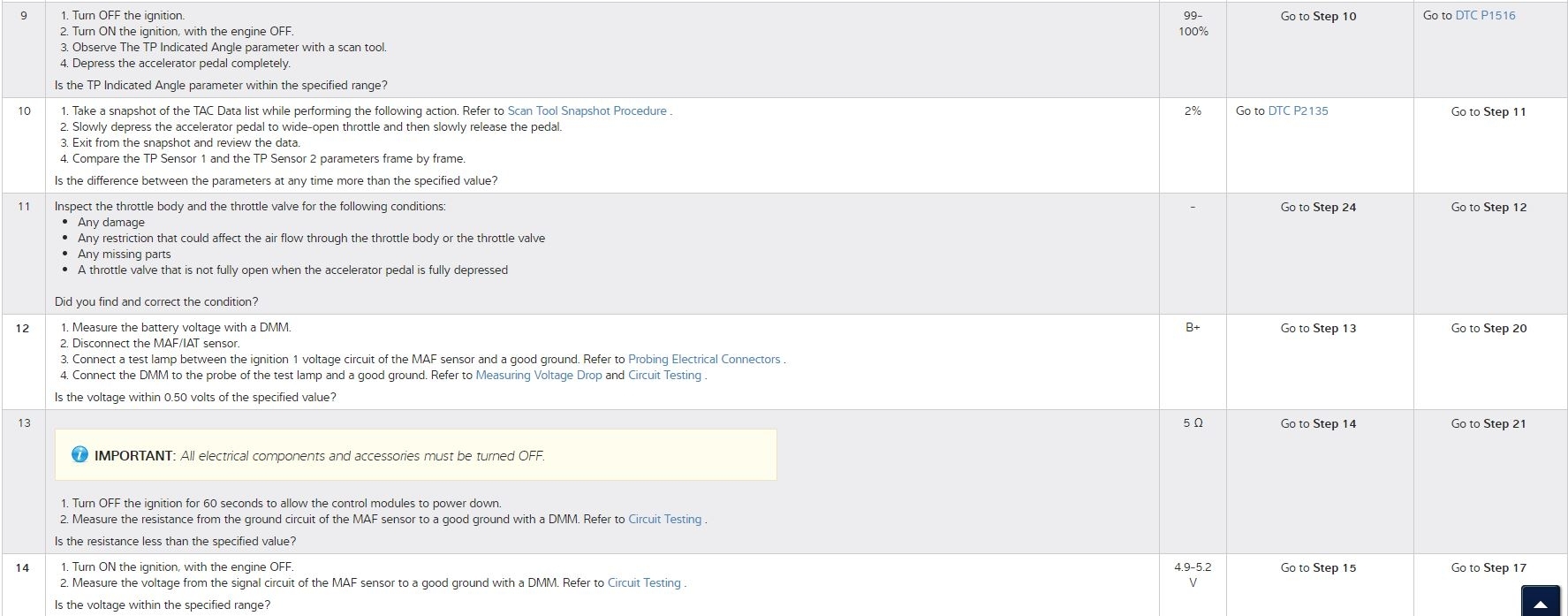
Task: Open Circuit Testing link in step 14
Action: (644, 583)
